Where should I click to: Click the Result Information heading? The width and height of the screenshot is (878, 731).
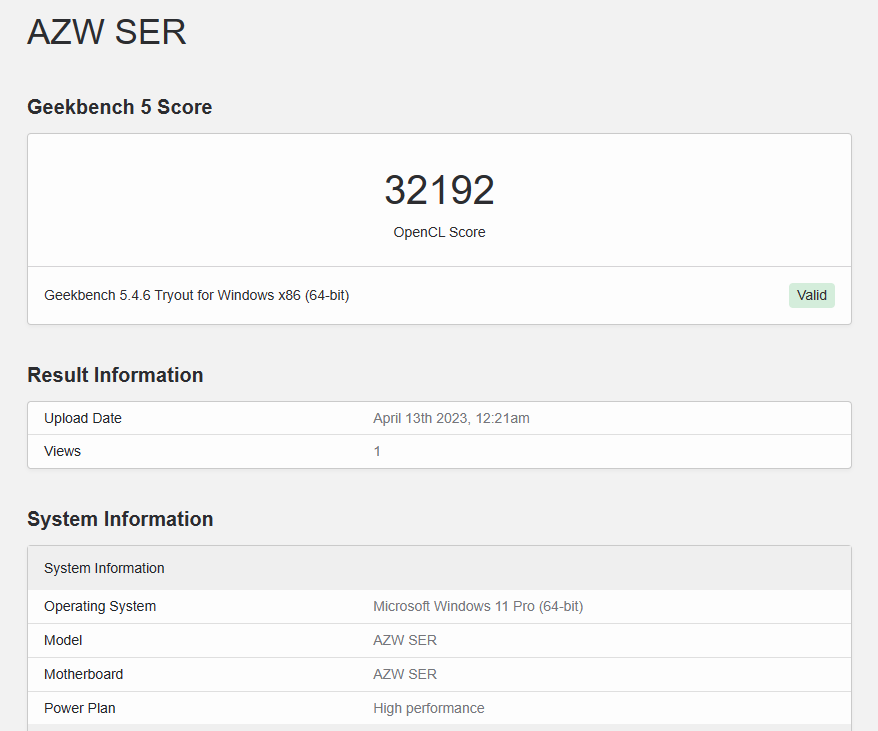pos(115,375)
